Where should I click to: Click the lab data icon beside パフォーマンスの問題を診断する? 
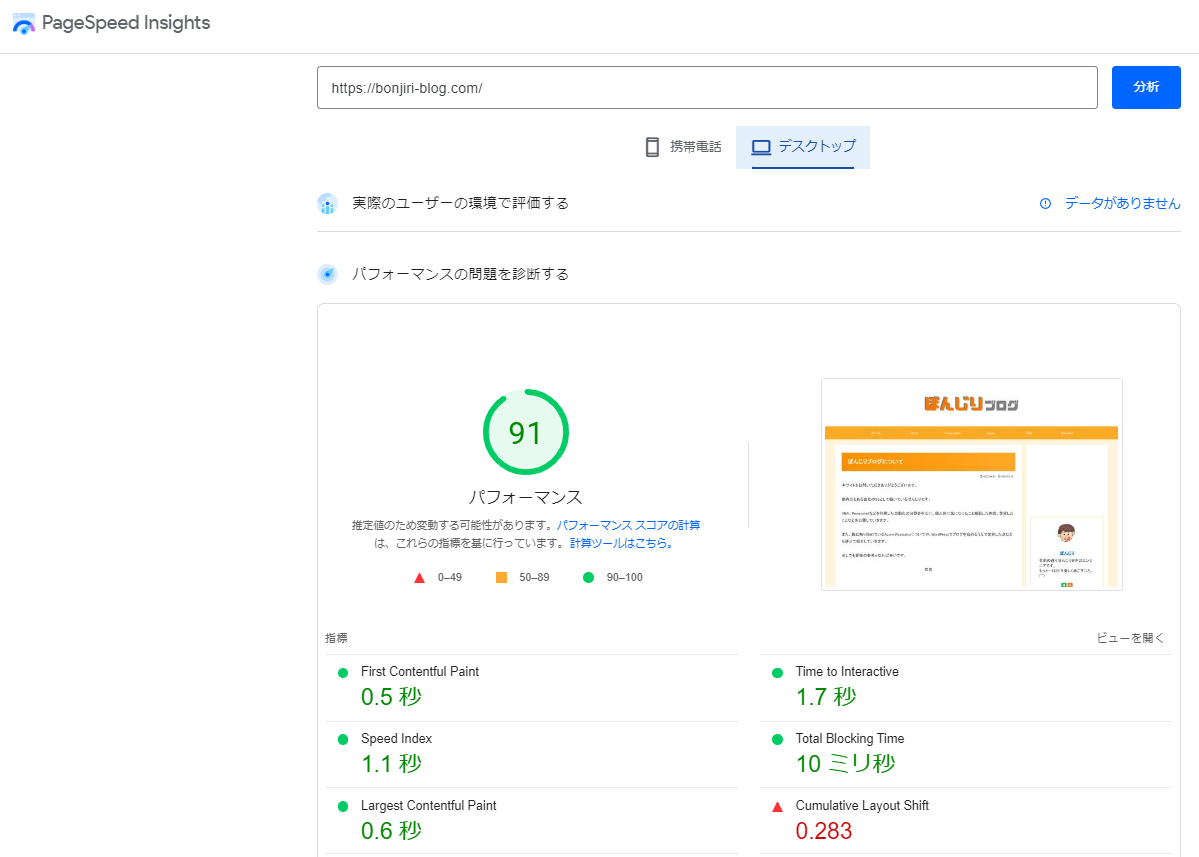point(327,273)
